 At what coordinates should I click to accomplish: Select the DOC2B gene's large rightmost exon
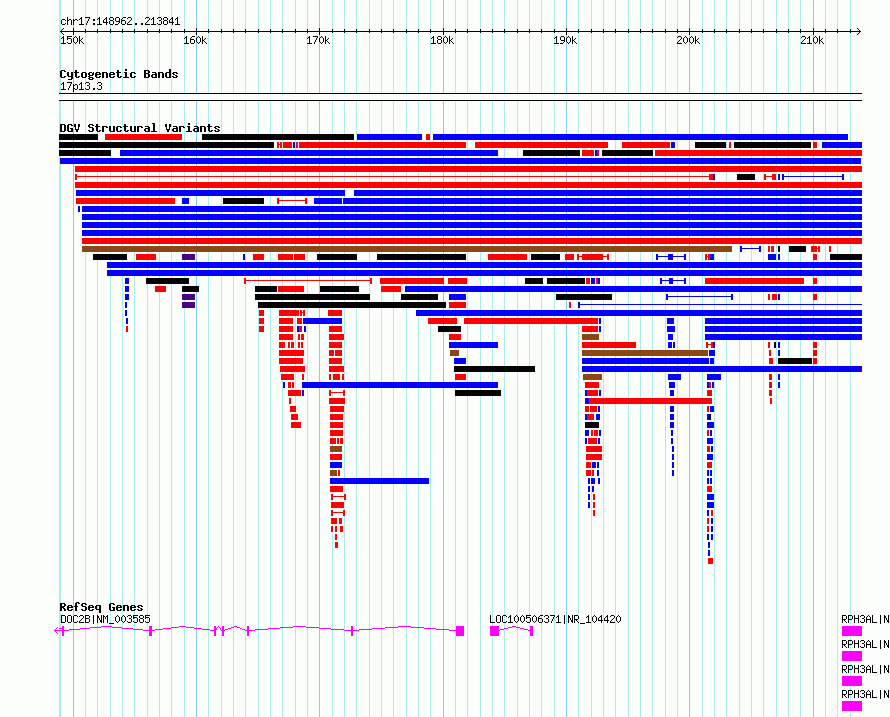460,631
